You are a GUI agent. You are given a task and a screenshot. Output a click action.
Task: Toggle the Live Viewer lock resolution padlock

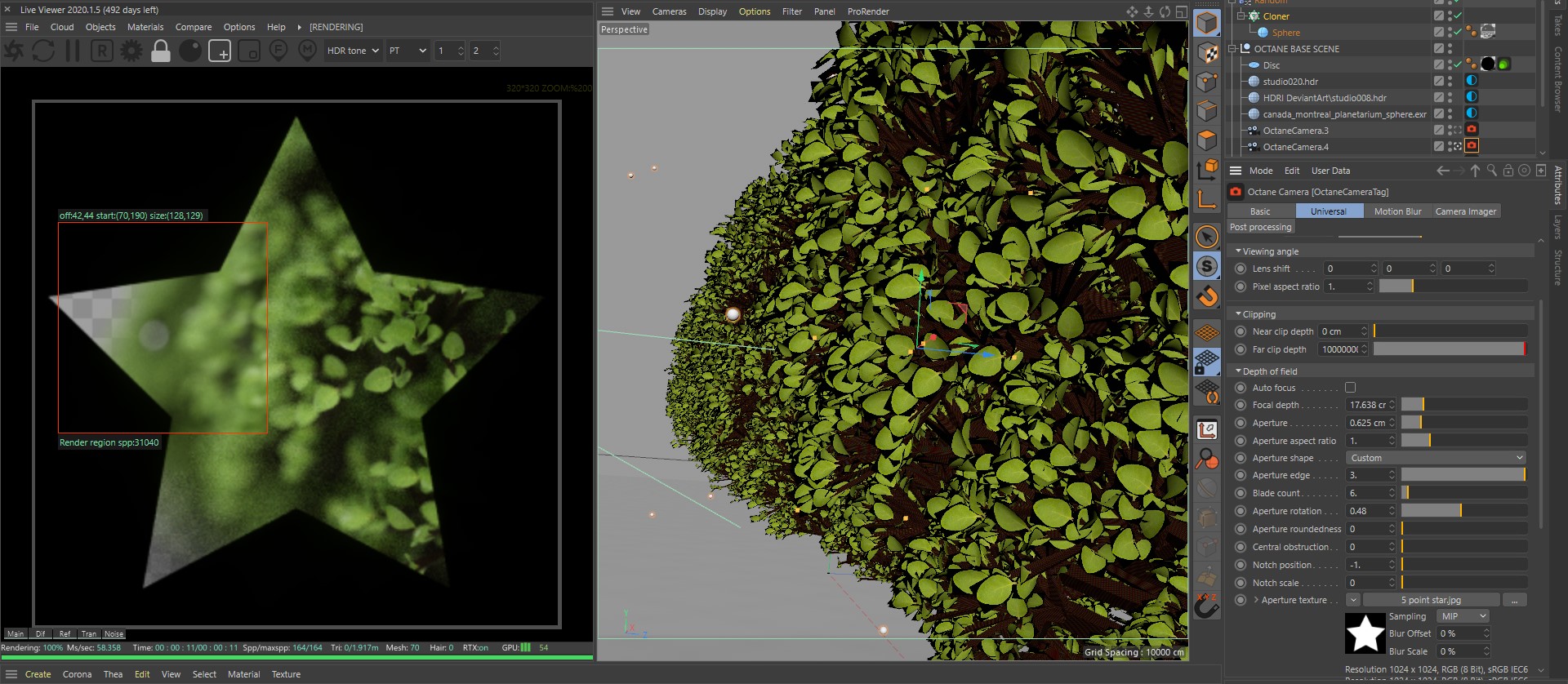pos(161,51)
